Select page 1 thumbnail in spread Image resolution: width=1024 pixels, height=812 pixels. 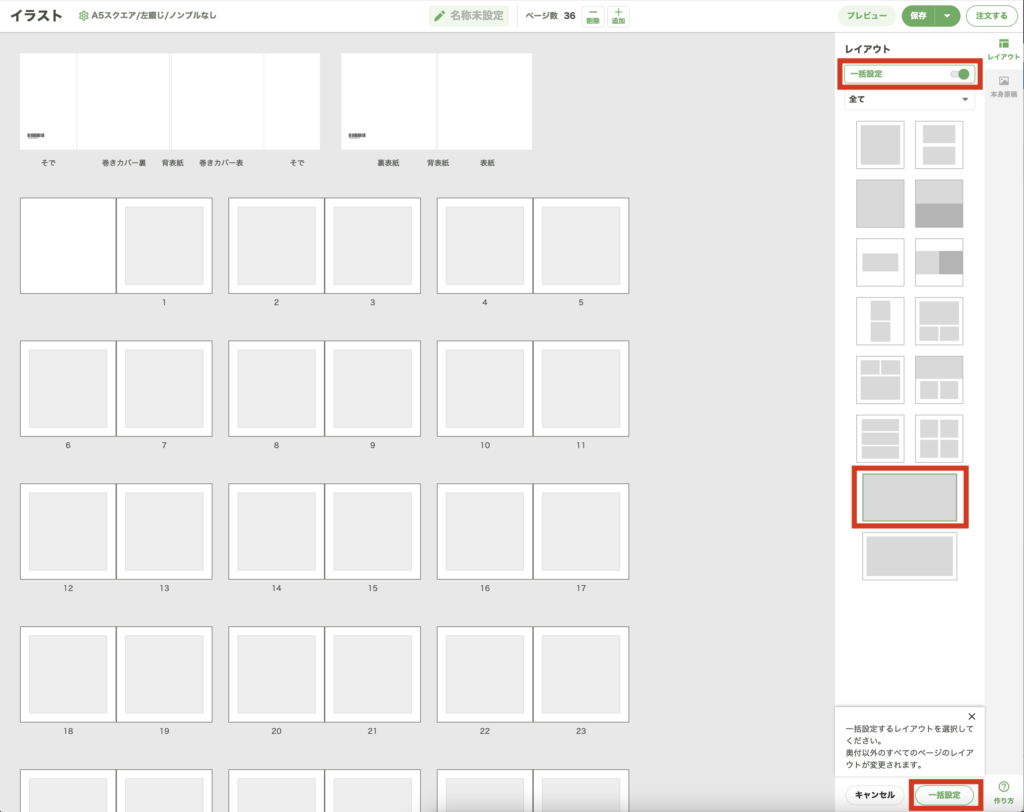point(164,246)
